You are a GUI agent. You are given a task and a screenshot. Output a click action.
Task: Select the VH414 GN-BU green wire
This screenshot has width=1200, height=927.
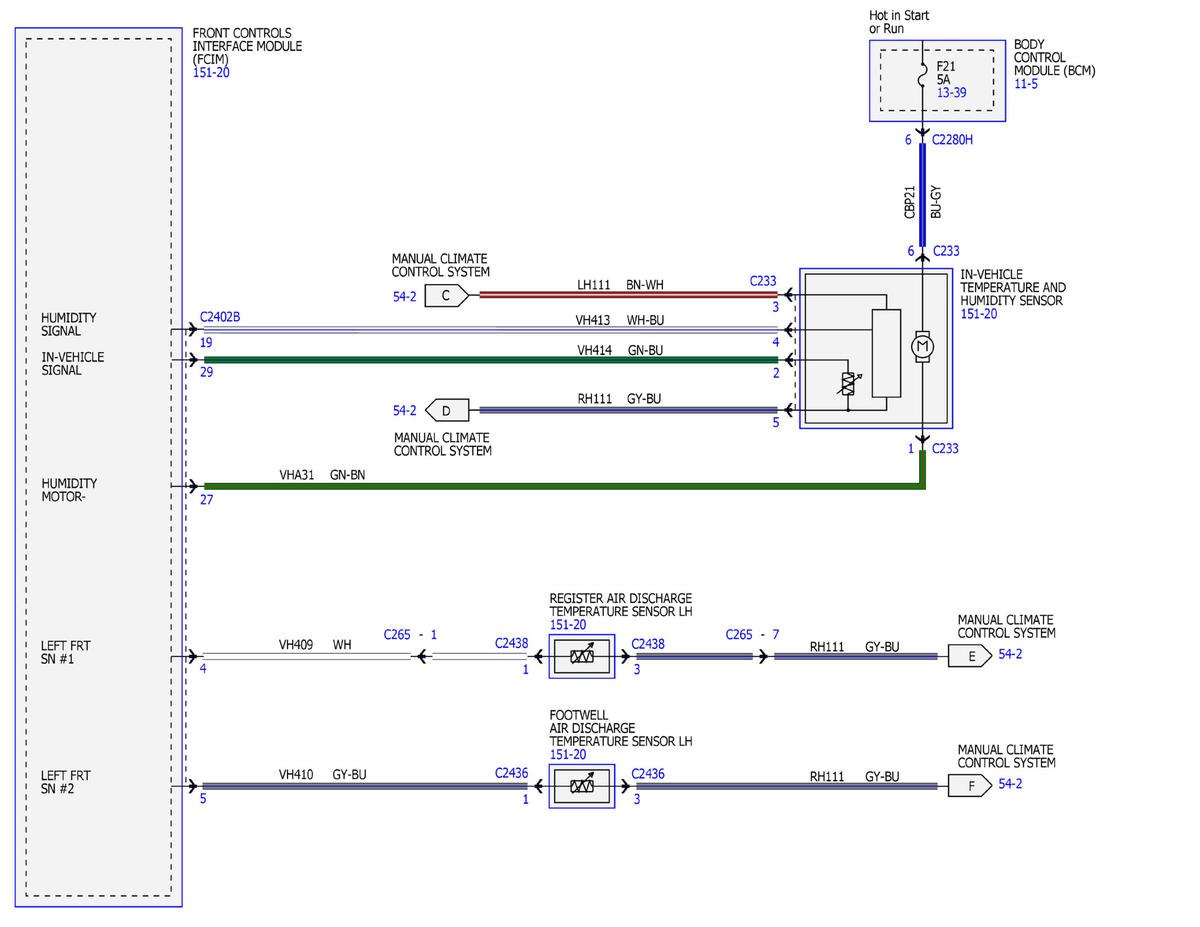point(491,360)
